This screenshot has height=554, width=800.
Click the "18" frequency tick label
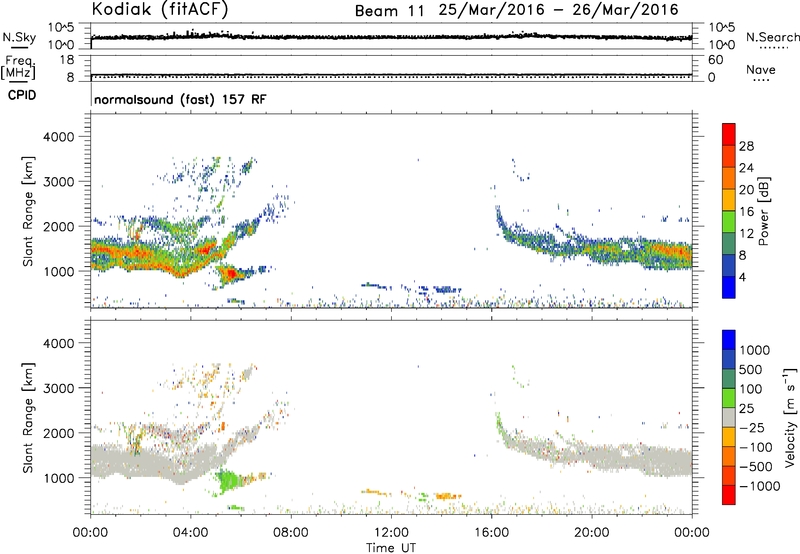[67, 60]
